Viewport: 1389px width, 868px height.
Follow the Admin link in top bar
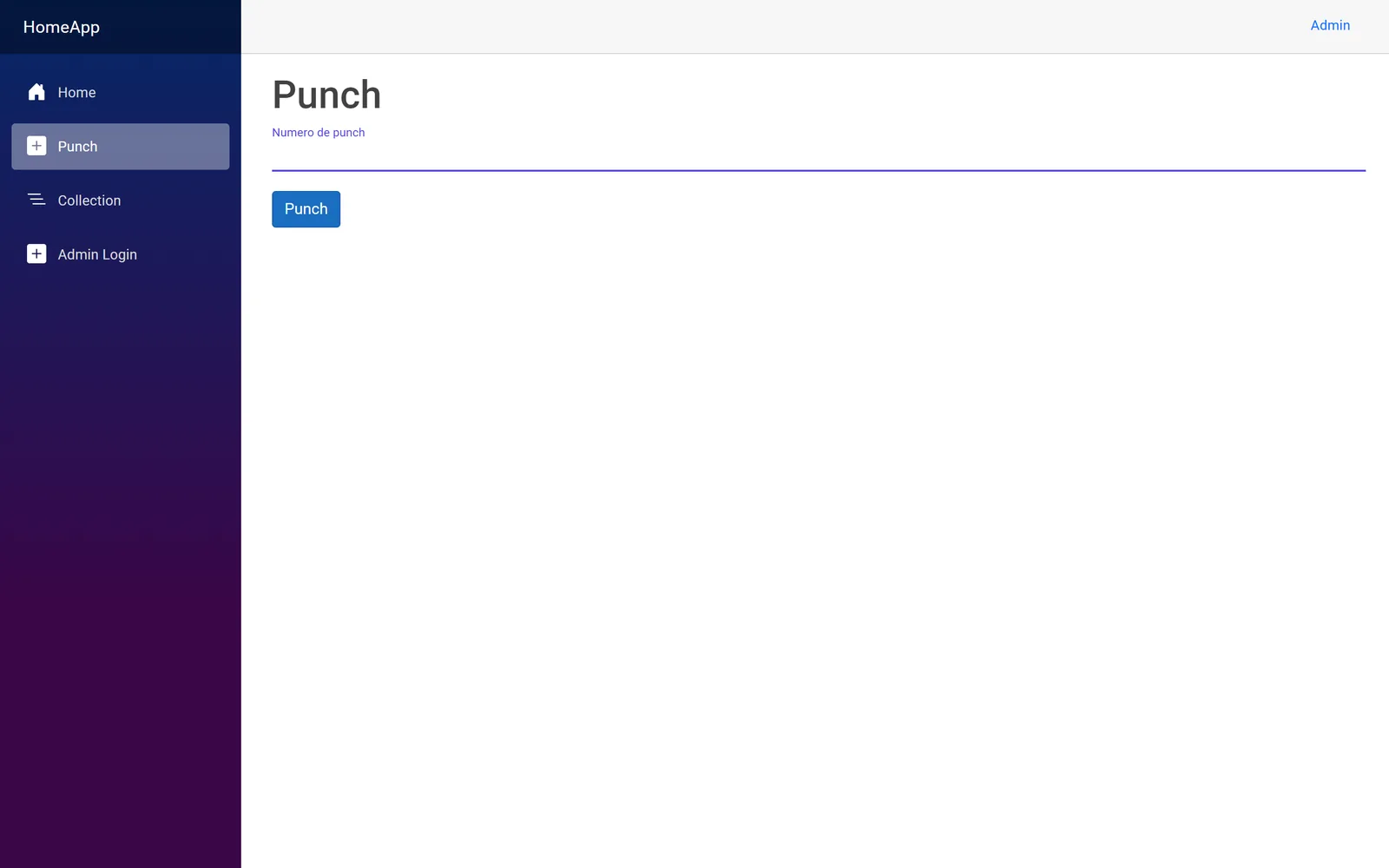pos(1330,25)
